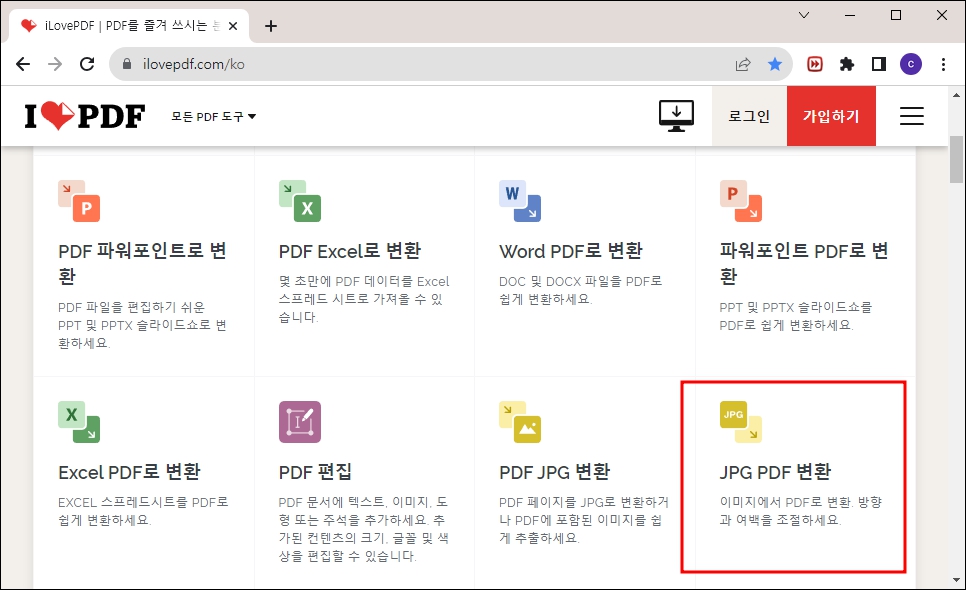Screen dimensions: 966x590
Task: Open the JPG to PDF tool icon
Action: tap(741, 422)
